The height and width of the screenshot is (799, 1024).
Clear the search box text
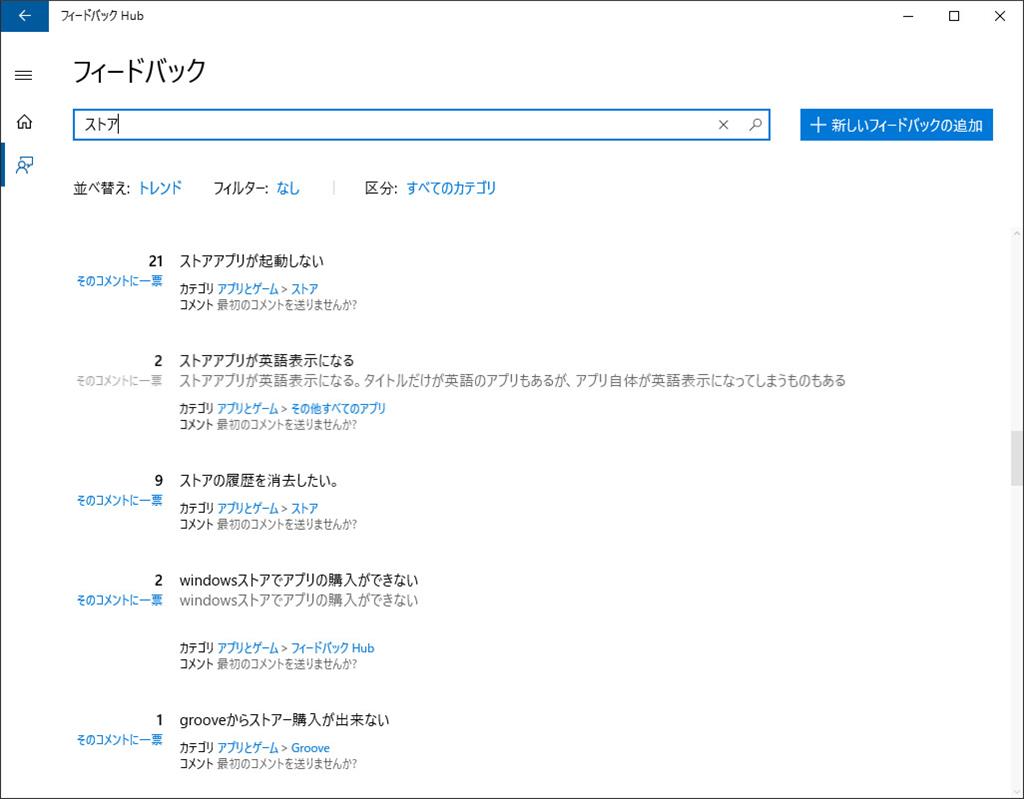pos(723,125)
